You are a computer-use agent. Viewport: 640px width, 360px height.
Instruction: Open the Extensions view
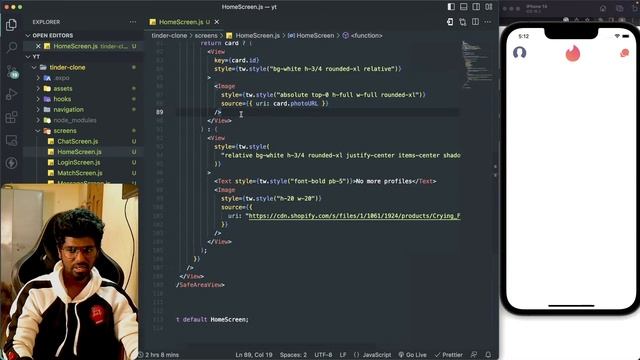(11, 118)
